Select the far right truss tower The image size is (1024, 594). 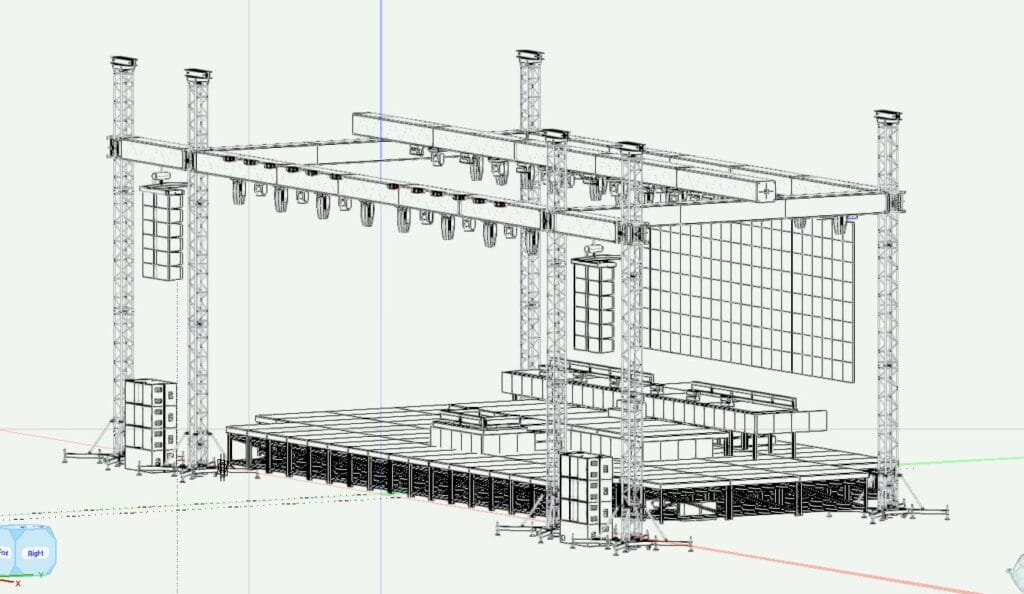click(x=887, y=300)
